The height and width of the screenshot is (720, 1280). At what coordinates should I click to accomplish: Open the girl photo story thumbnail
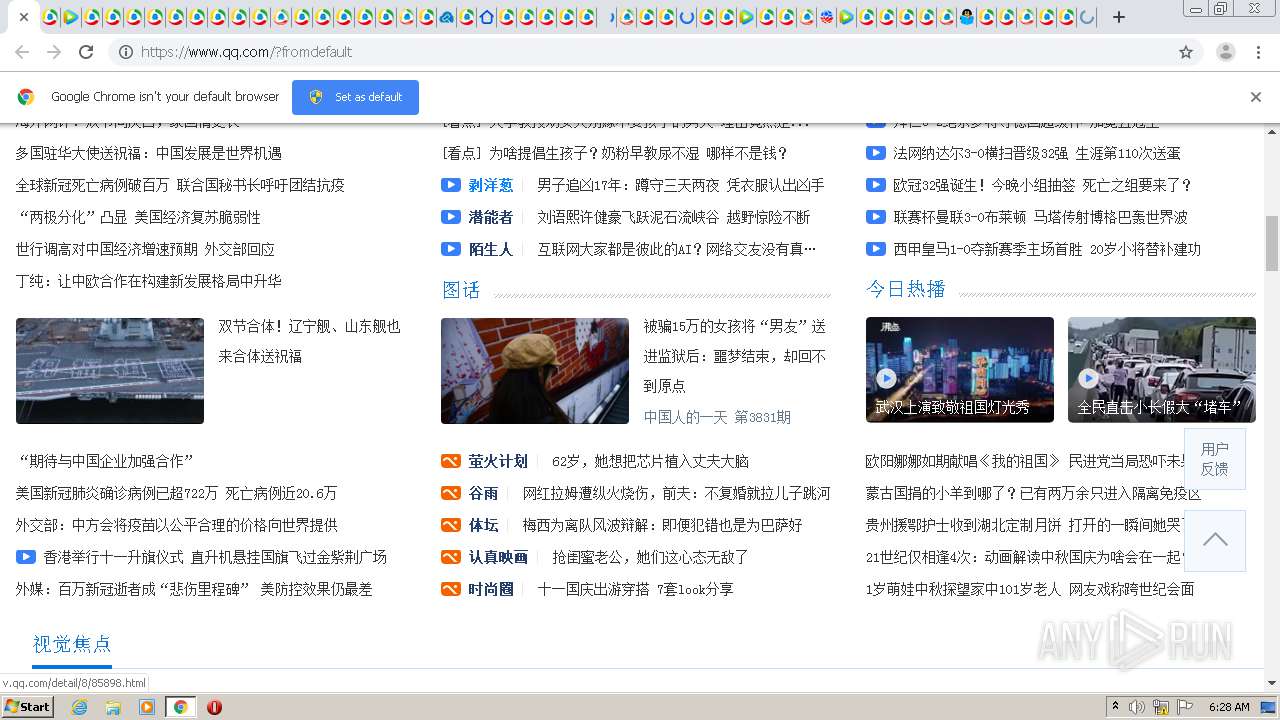click(x=535, y=371)
